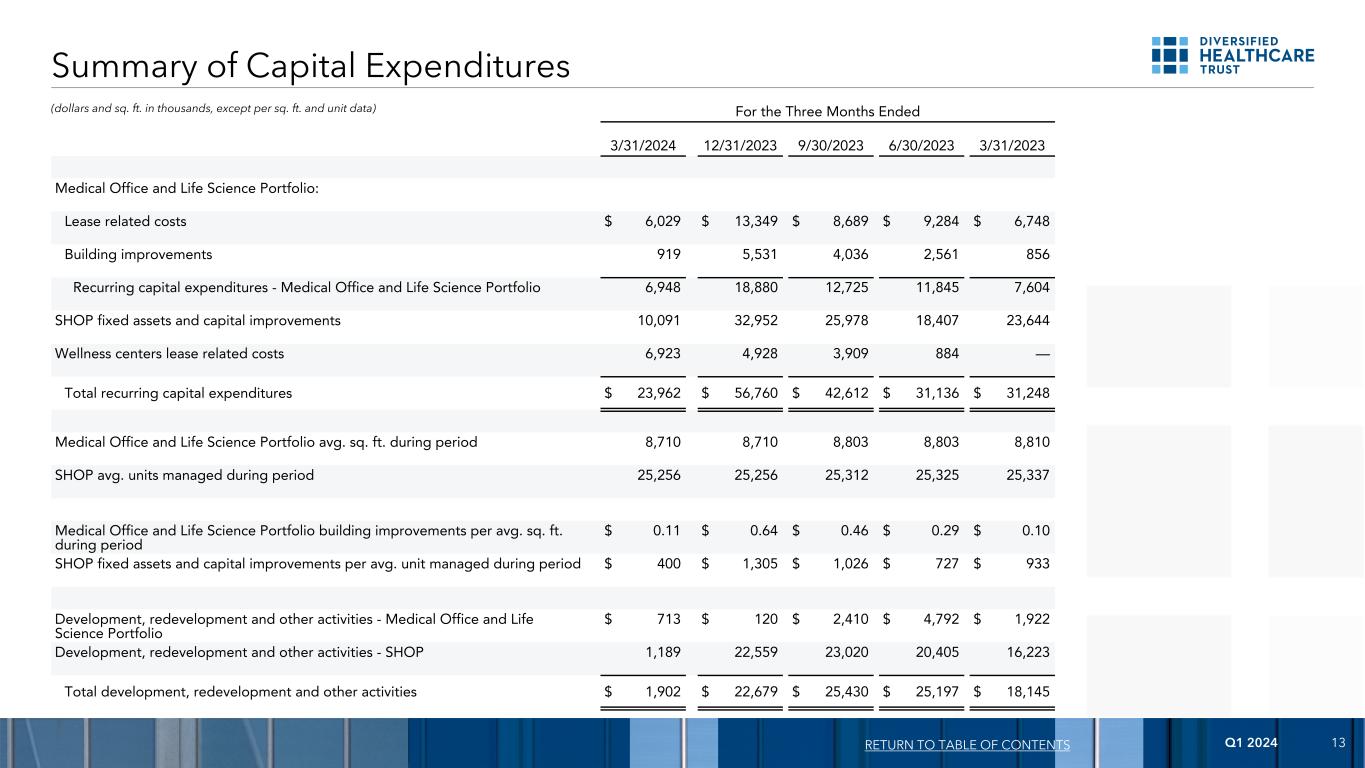Viewport: 1365px width, 768px height.
Task: Click the Building improvements row label
Action: coord(138,254)
